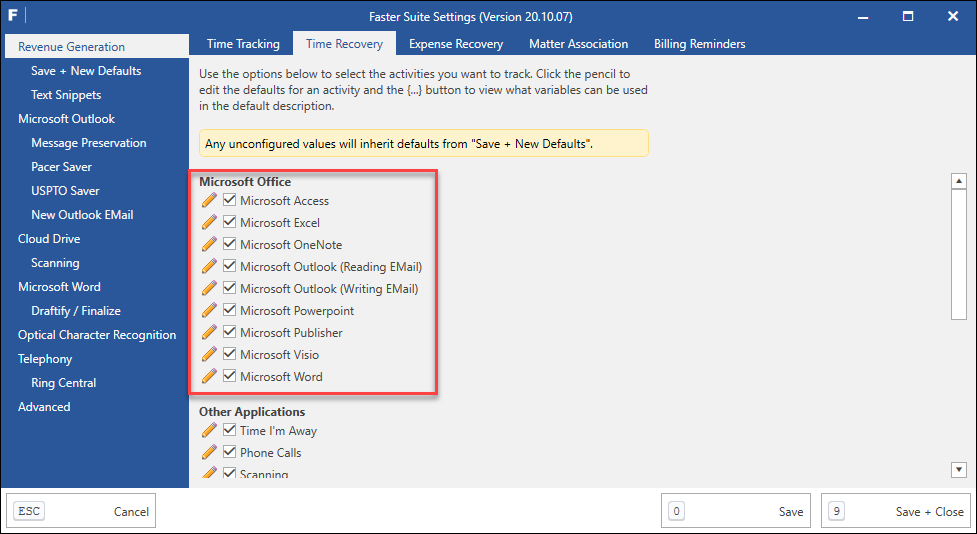Screen dimensions: 977x534
Task: Toggle Microsoft Outlook (Reading EMail) checkbox
Action: (x=229, y=266)
